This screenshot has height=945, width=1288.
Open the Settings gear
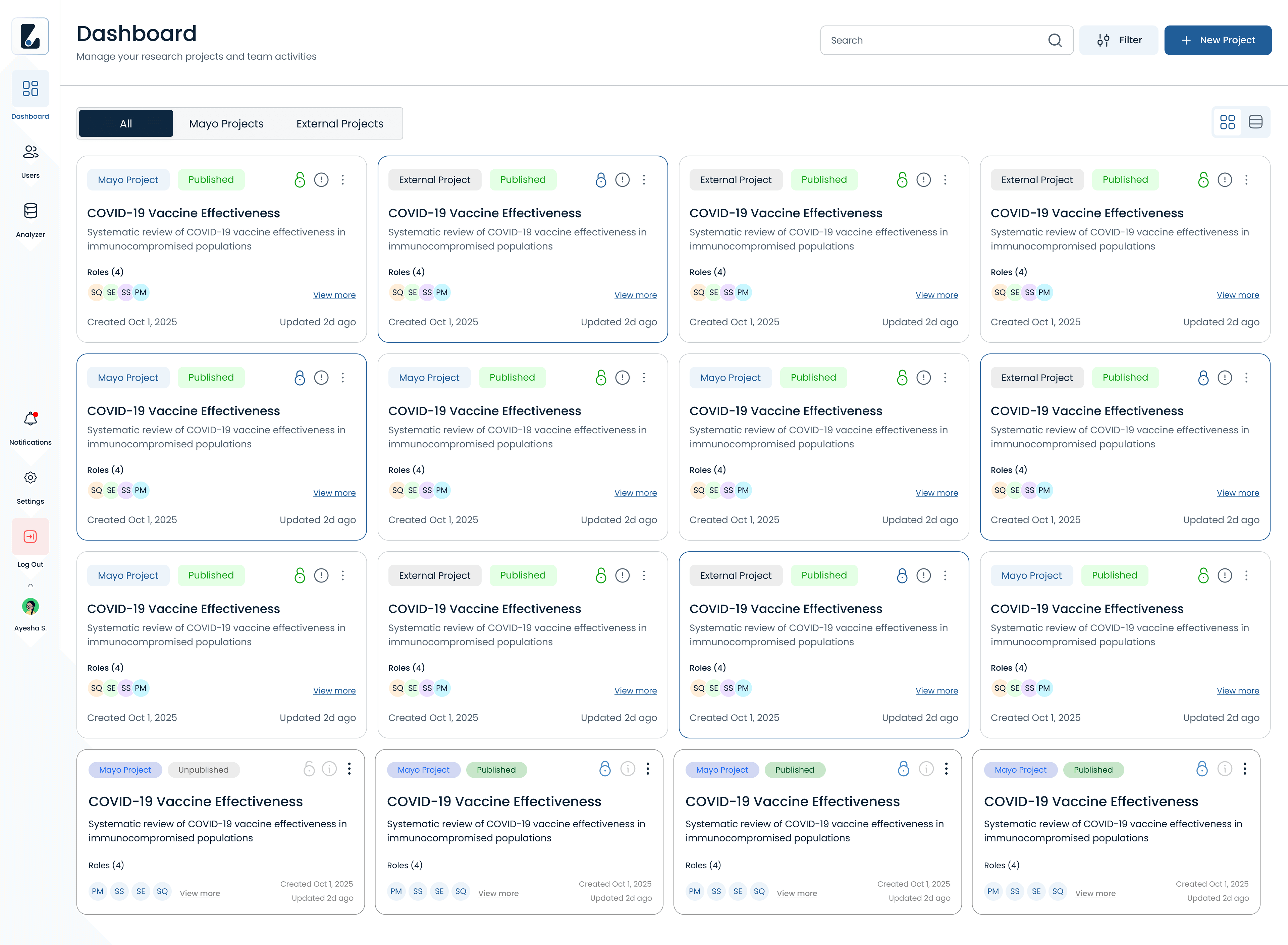tap(30, 477)
